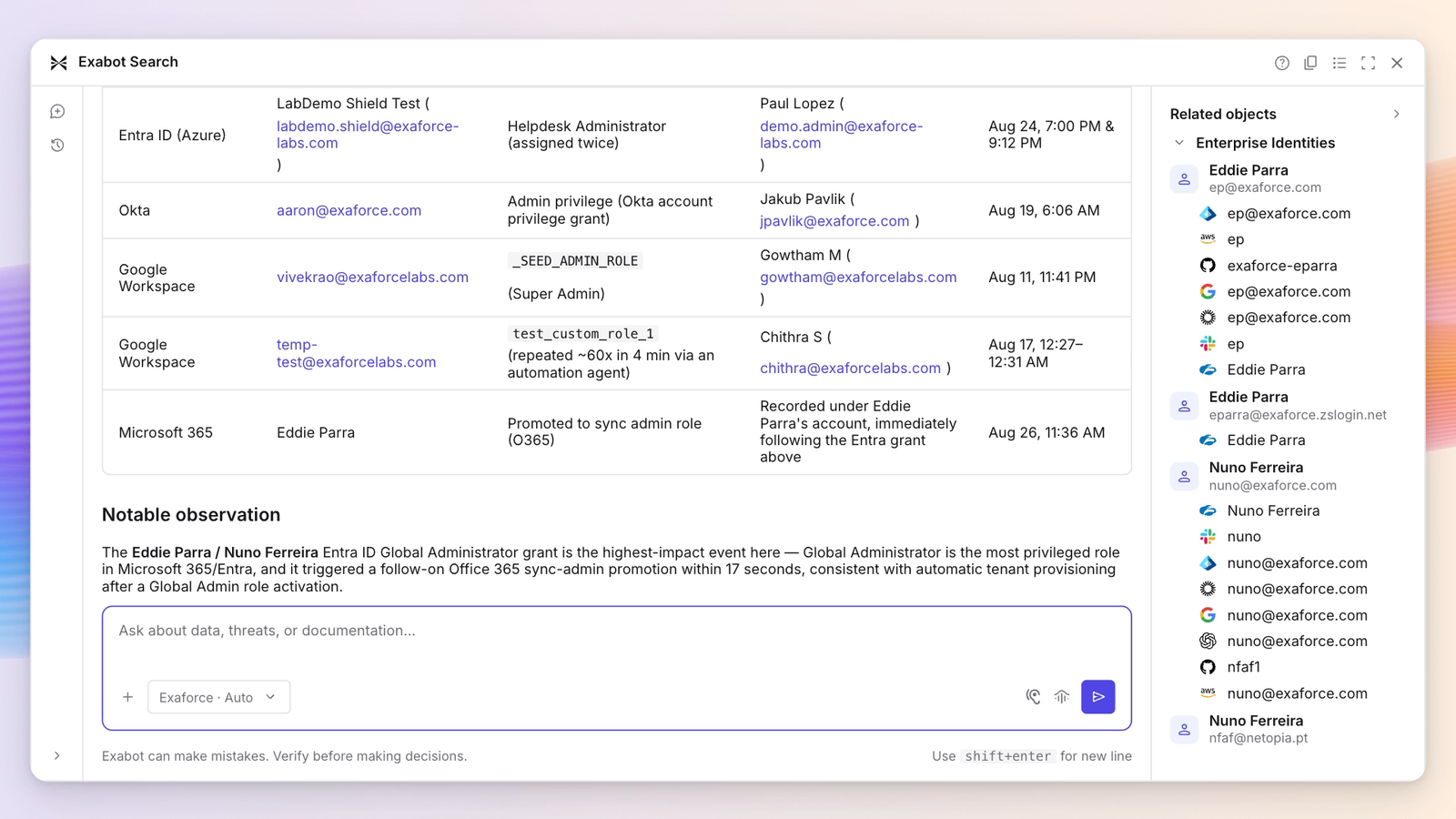Open chat history from sidebar clock icon
Viewport: 1456px width, 819px height.
(57, 146)
